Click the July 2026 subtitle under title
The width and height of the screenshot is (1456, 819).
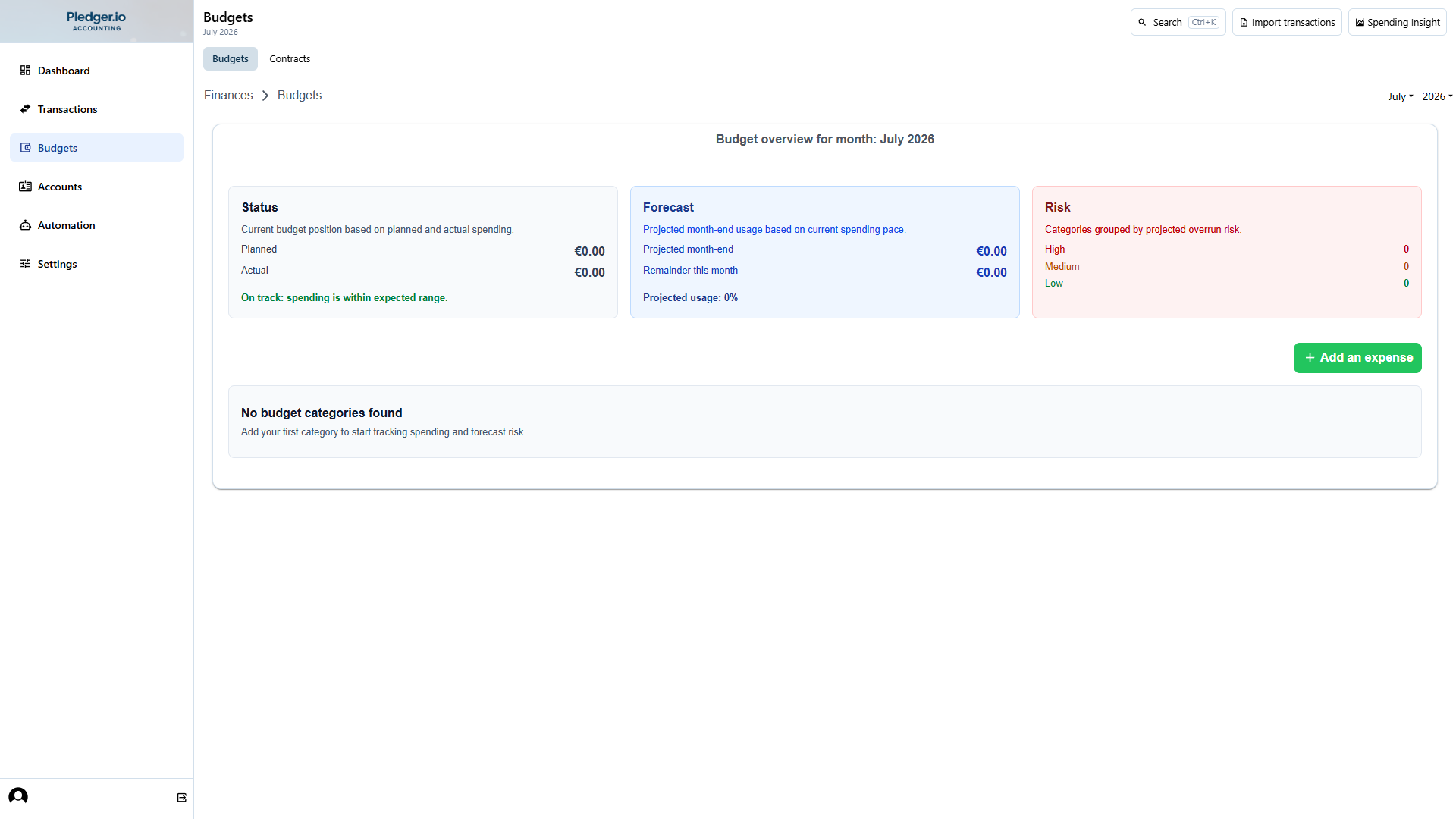220,33
